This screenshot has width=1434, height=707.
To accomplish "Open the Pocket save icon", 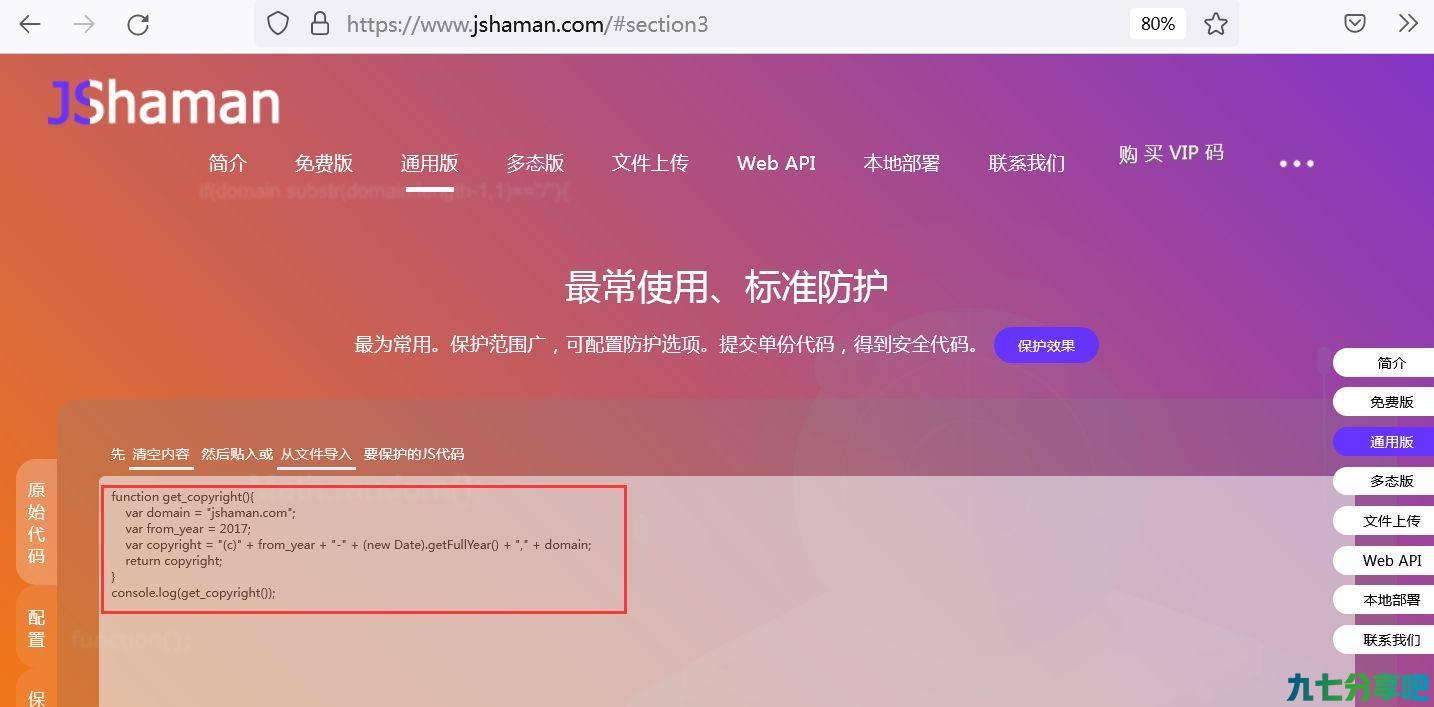I will pos(1355,24).
